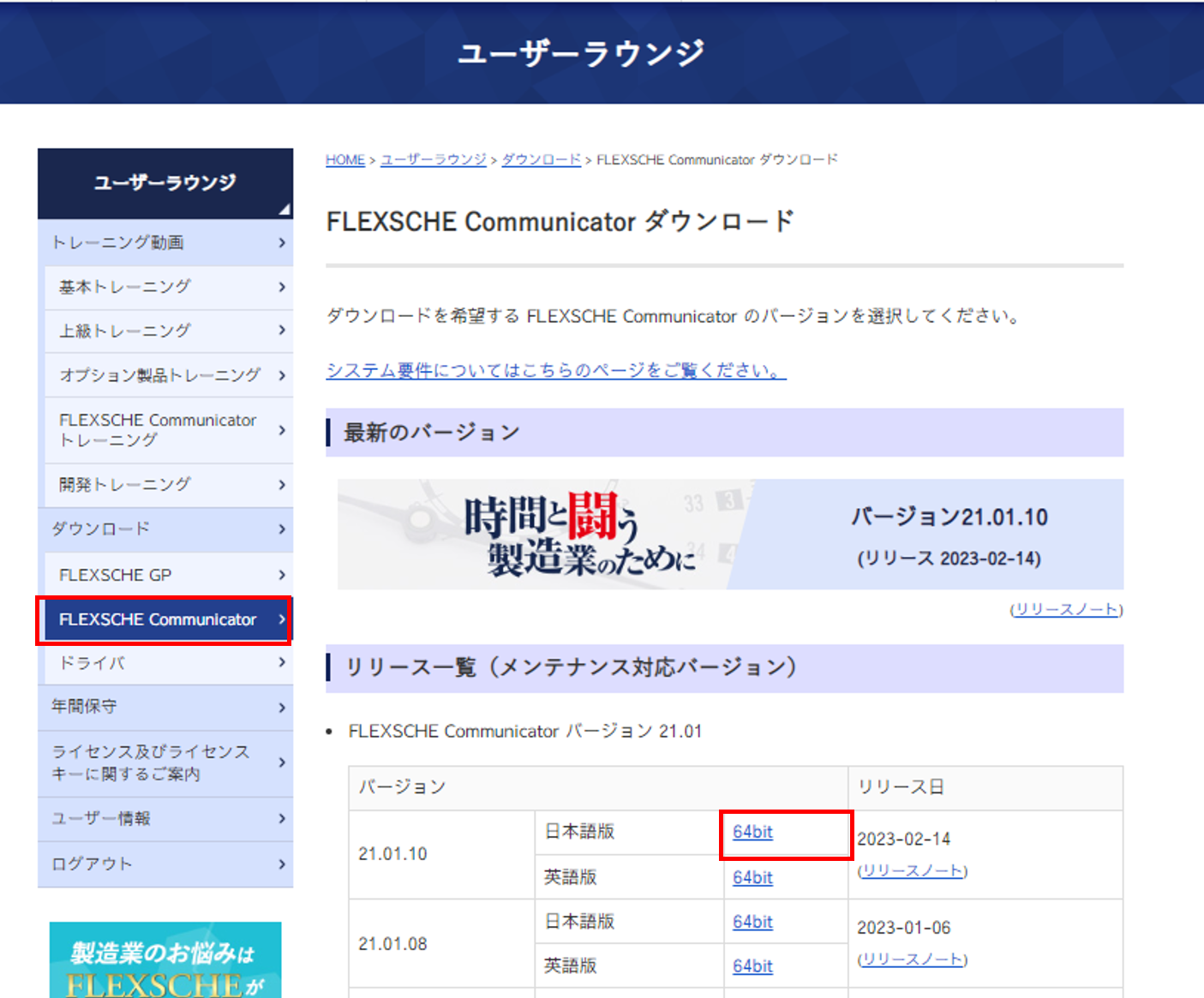Click the chevron next to FLEXSCHE GP
Image resolution: width=1204 pixels, height=998 pixels.
tap(282, 575)
